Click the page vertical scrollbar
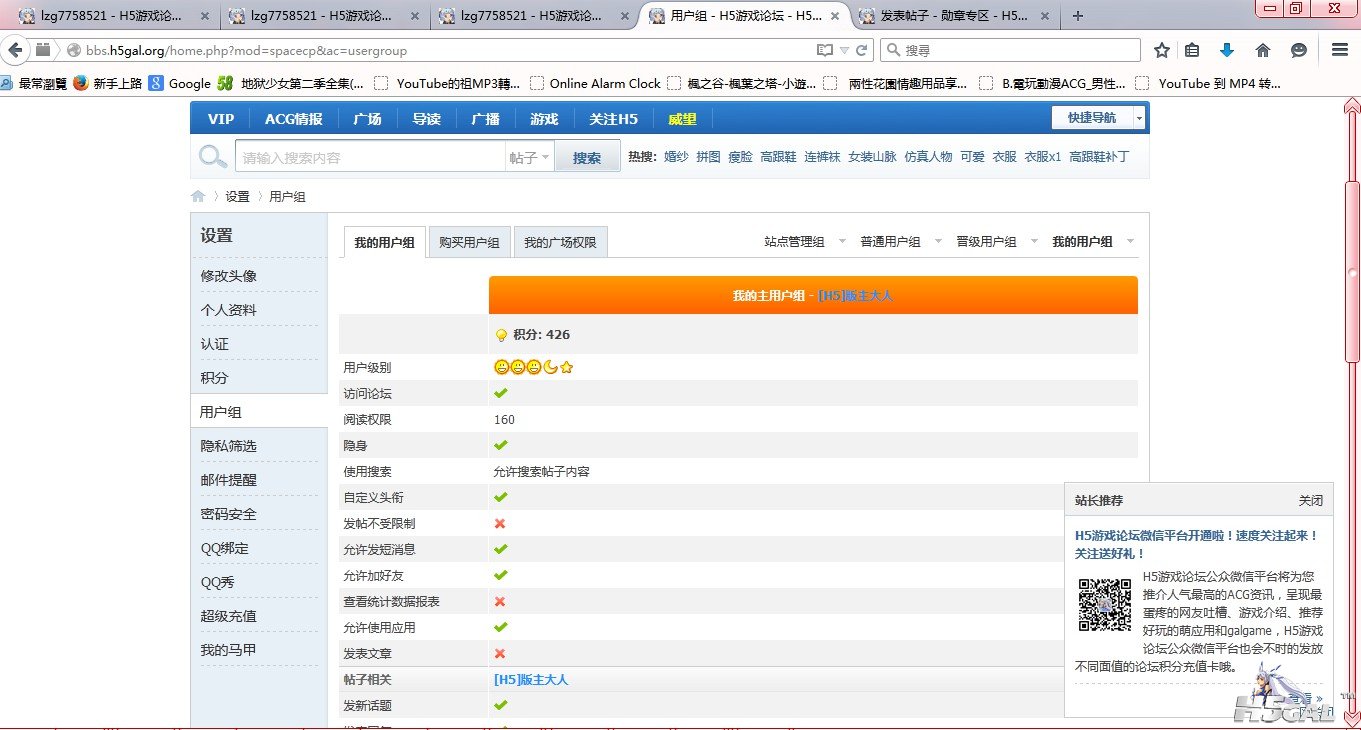The height and width of the screenshot is (730, 1361). click(x=1352, y=413)
